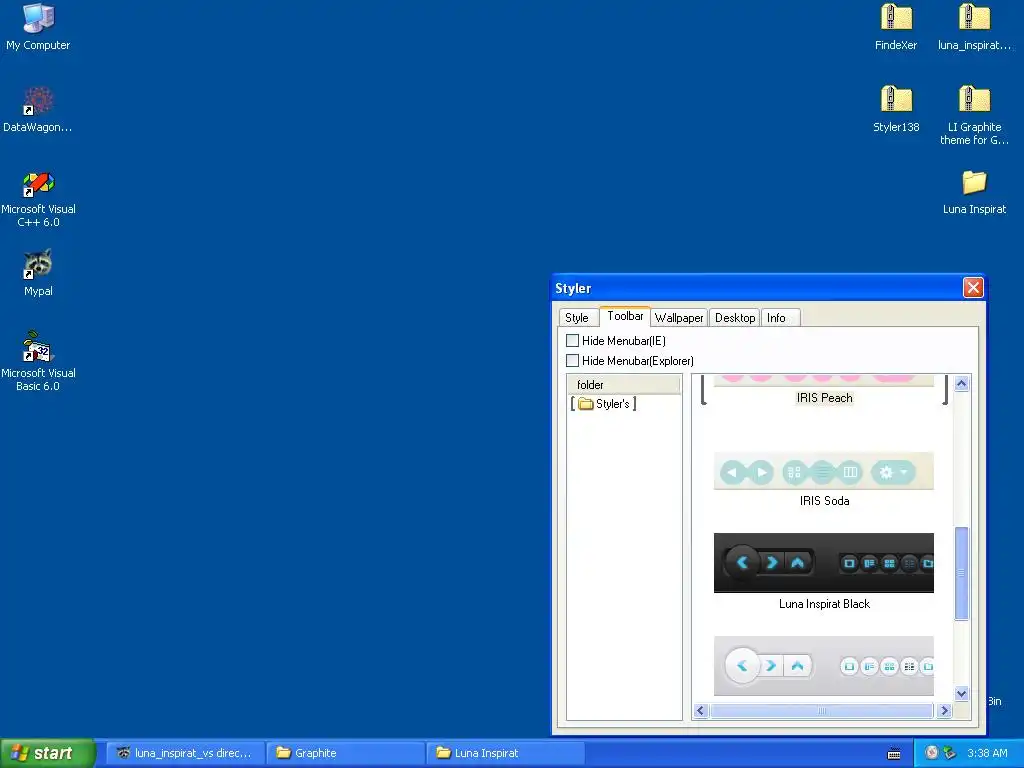Switch to luna_inspirat_vs taskbar window
Screen dimensions: 1024x768
(185, 753)
